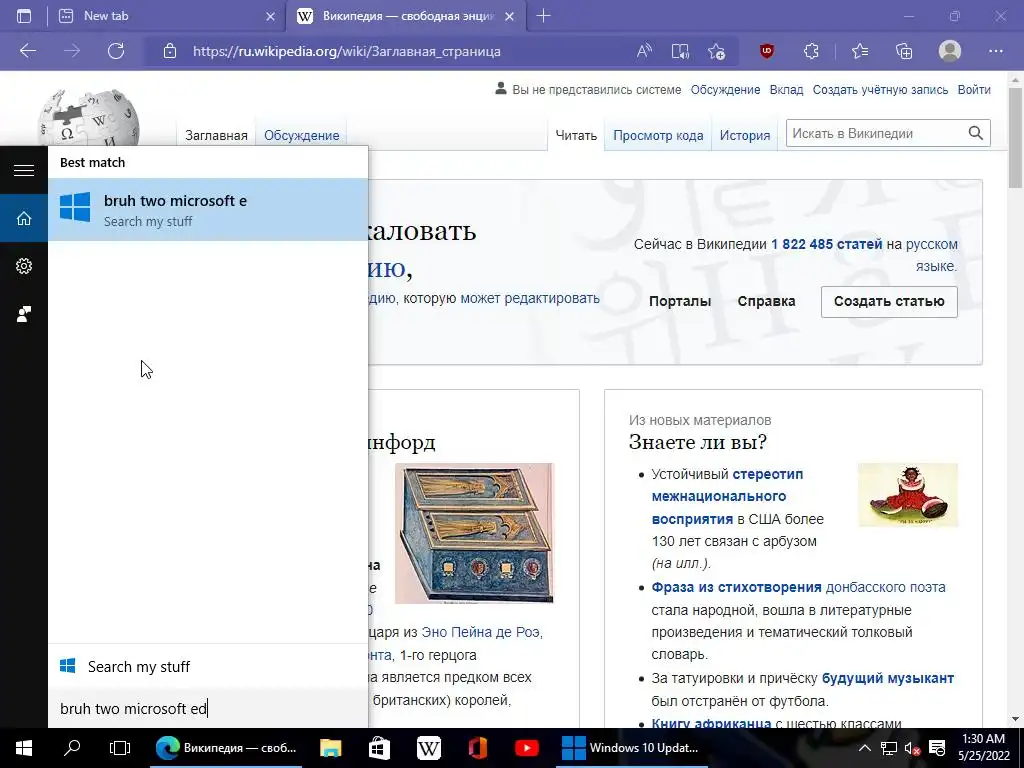The width and height of the screenshot is (1024, 768).
Task: Open Task View on the taskbar
Action: (120, 748)
